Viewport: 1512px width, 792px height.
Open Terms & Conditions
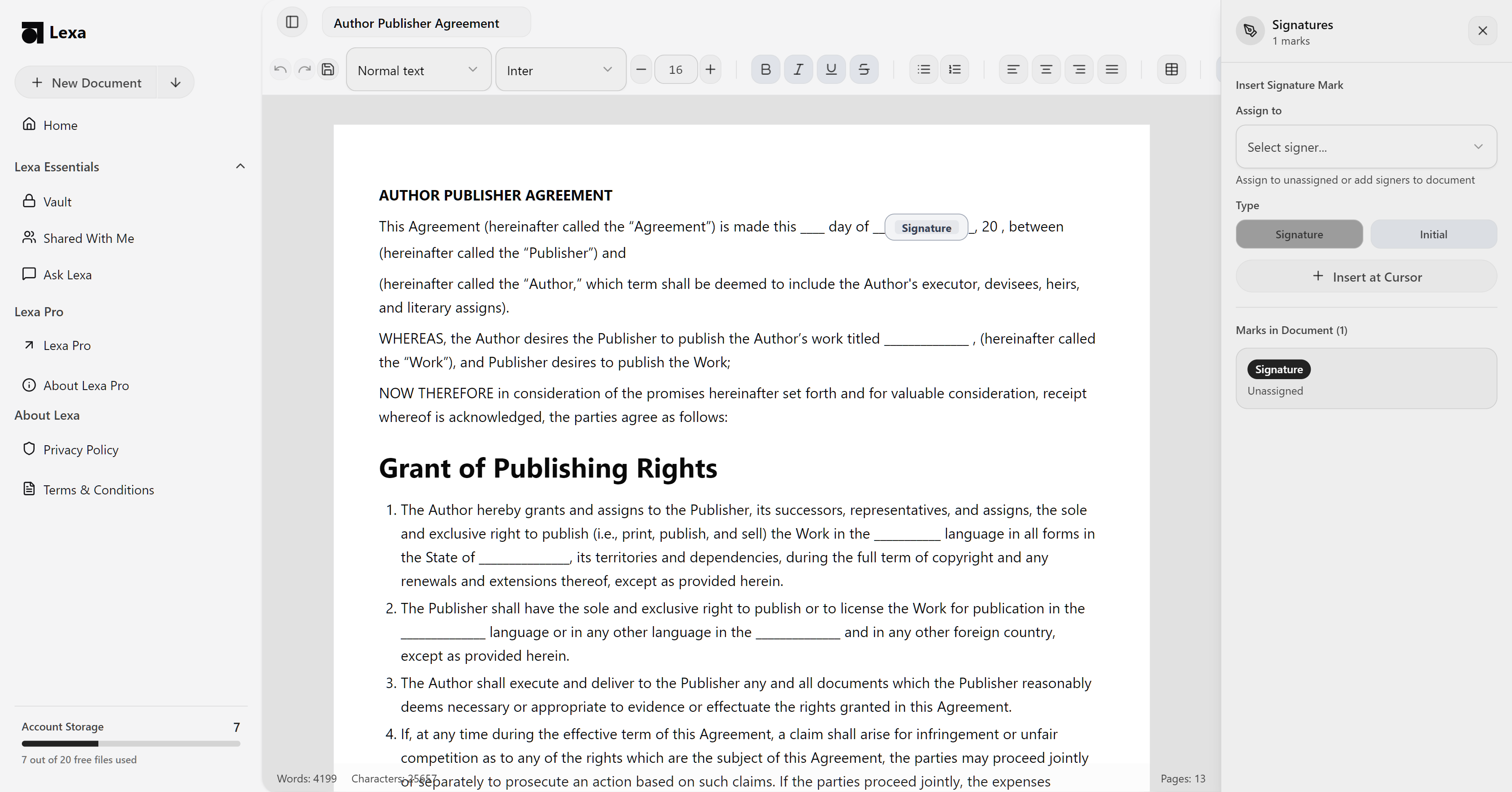98,489
